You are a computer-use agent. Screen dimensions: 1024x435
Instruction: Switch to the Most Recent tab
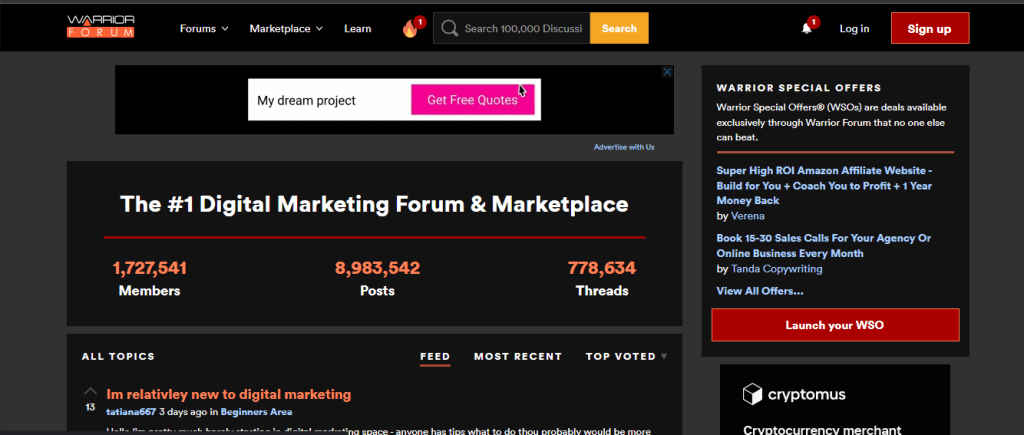[518, 356]
